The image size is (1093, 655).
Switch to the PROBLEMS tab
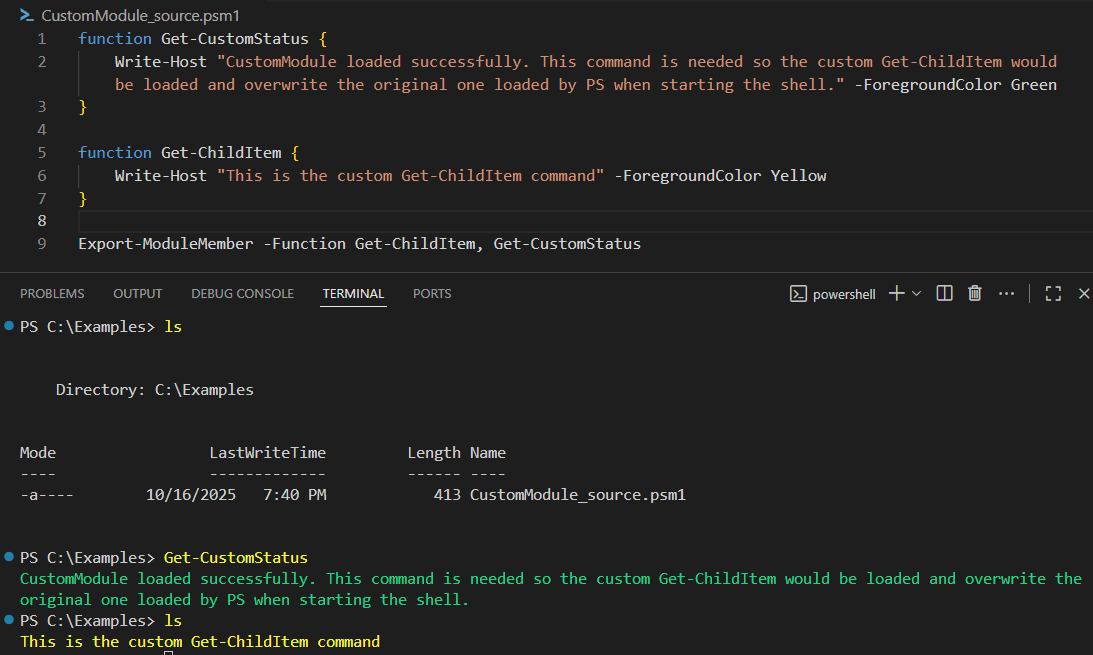click(52, 293)
